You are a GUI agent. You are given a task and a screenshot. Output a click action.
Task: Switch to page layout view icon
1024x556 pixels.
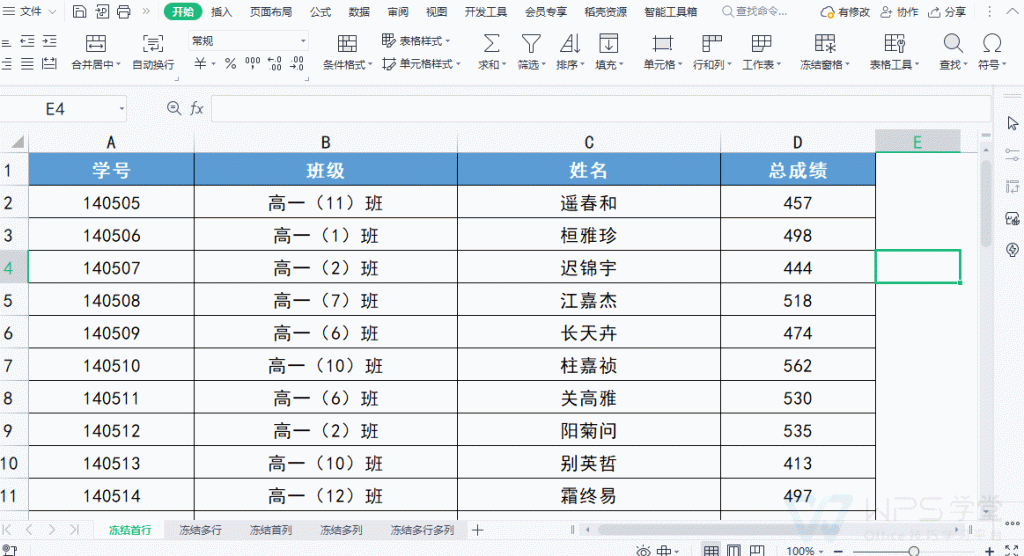734,551
